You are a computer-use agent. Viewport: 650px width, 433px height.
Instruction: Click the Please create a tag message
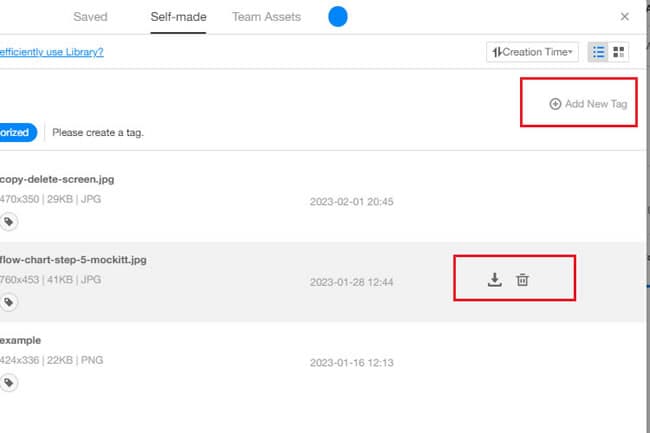tap(98, 133)
